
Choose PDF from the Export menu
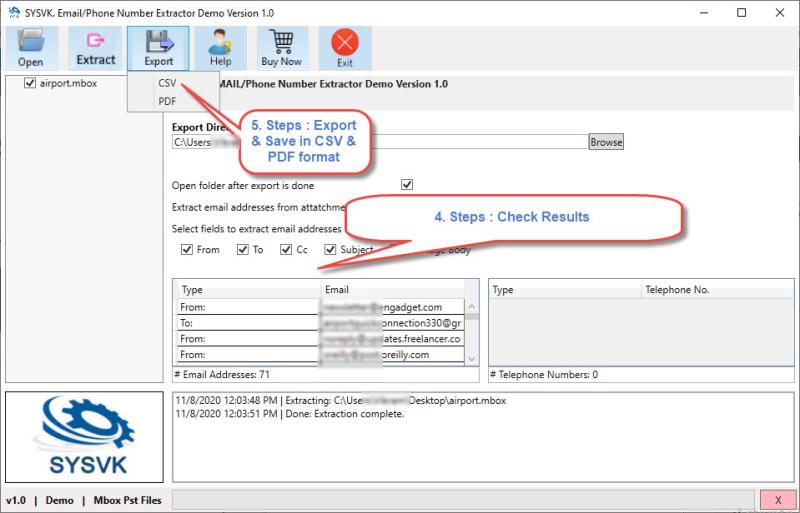point(167,101)
